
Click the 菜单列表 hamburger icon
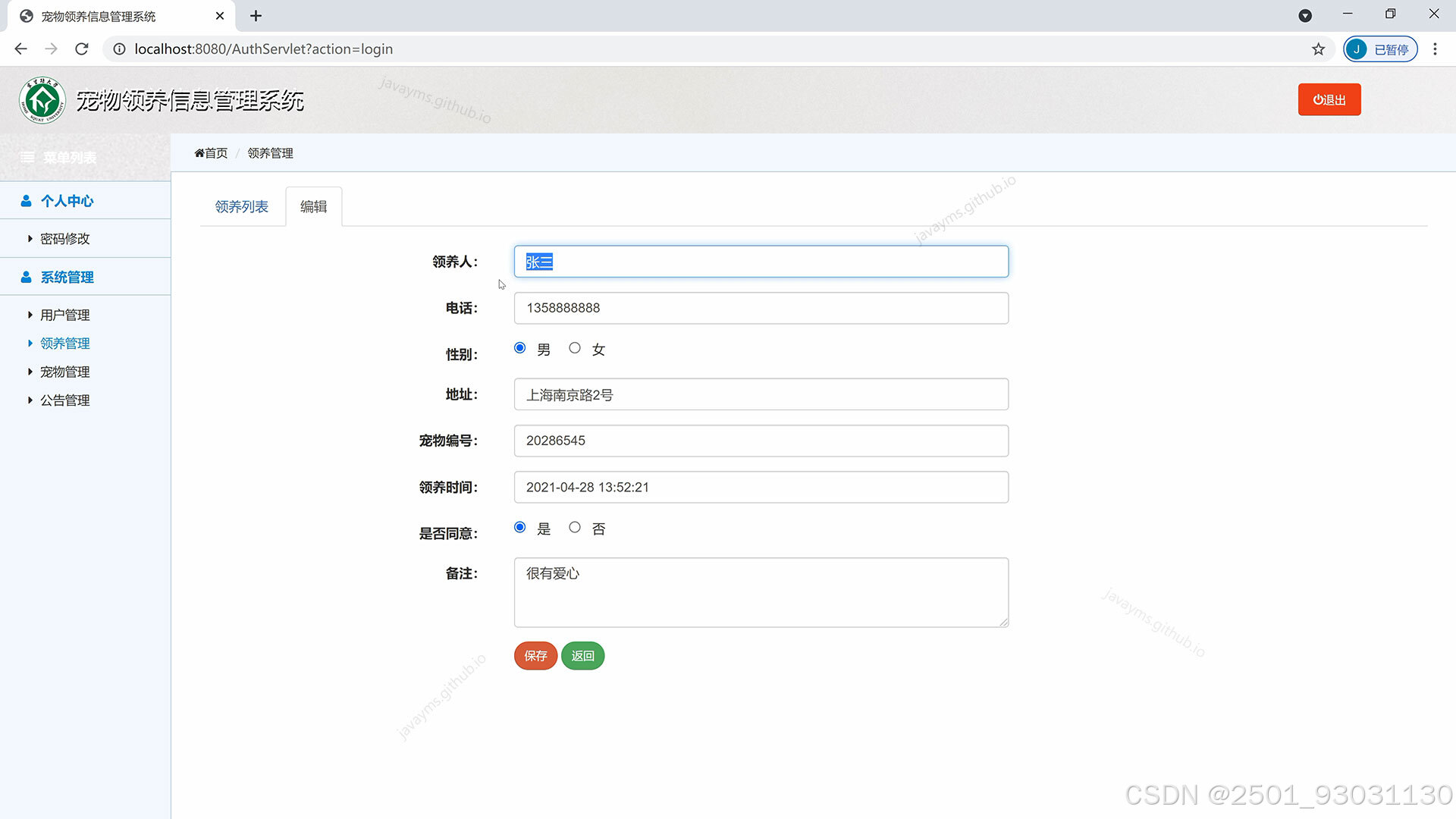27,158
